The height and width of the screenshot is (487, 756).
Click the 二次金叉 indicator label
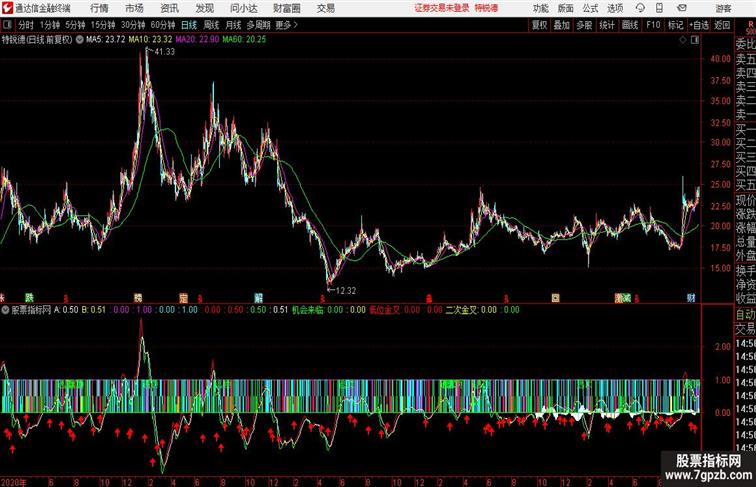tap(461, 310)
